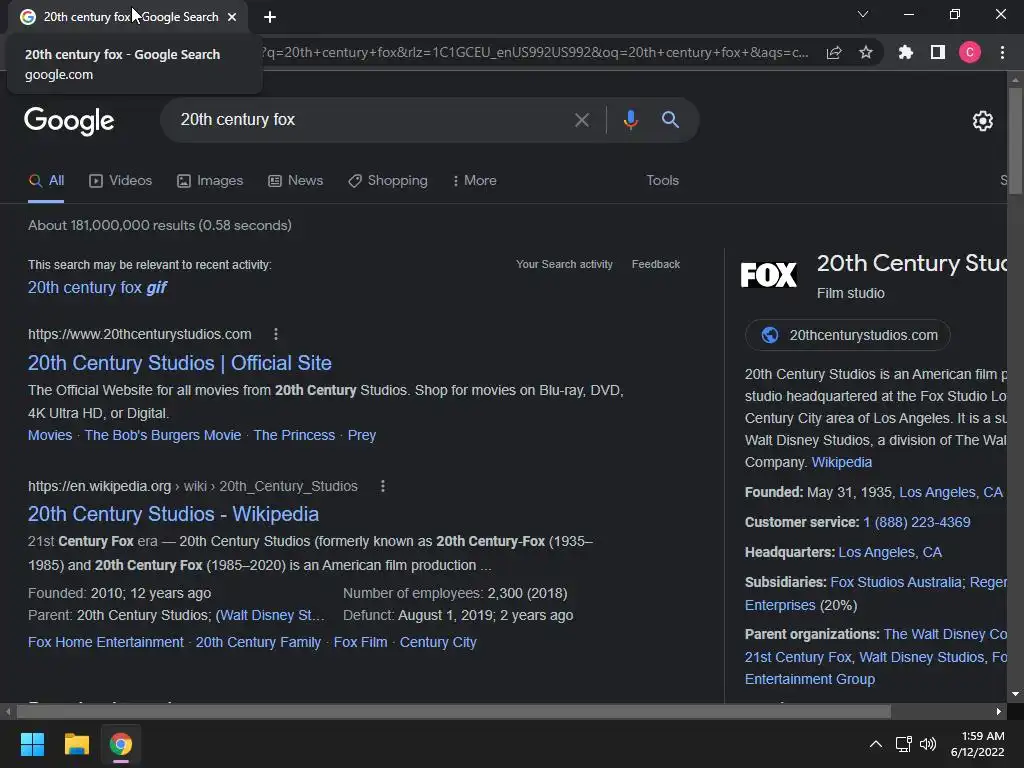1024x768 pixels.
Task: Open Google quick settings gear
Action: pos(982,121)
